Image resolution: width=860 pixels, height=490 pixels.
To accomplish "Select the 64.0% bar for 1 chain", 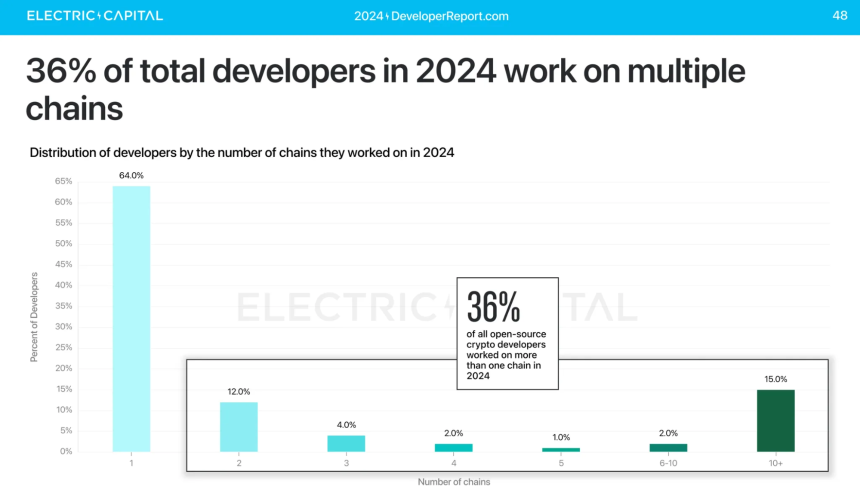I will 132,319.
